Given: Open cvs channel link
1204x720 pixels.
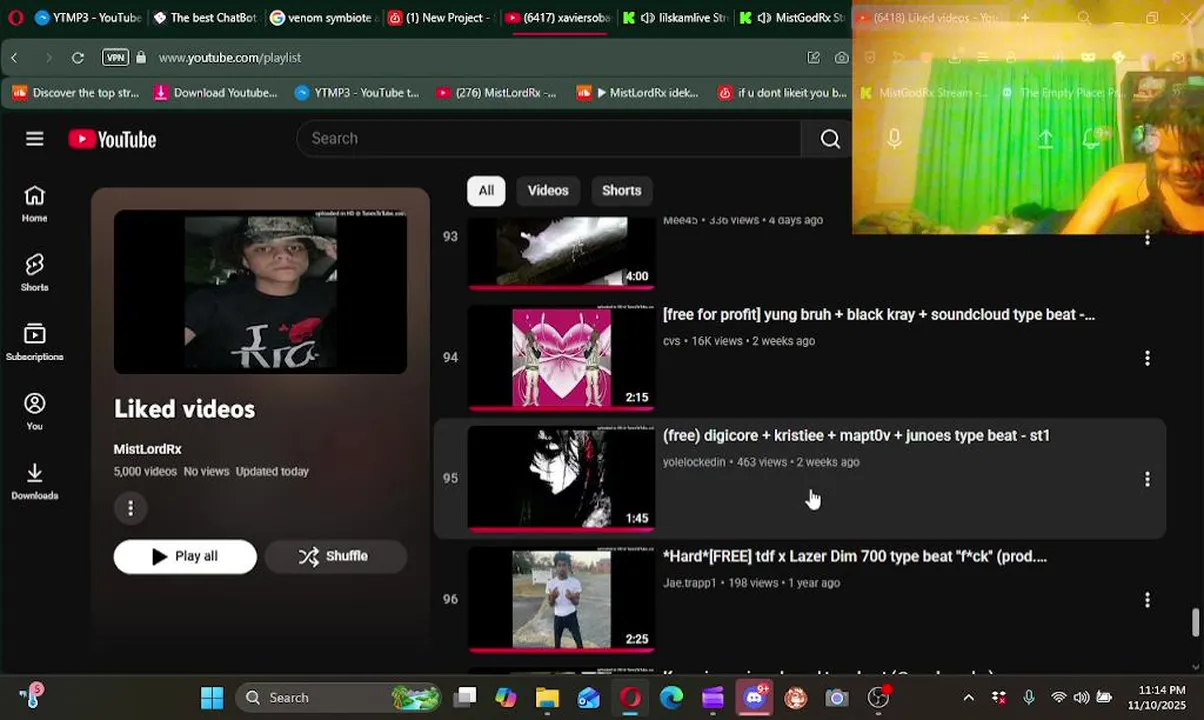Looking at the screenshot, I should [x=671, y=341].
